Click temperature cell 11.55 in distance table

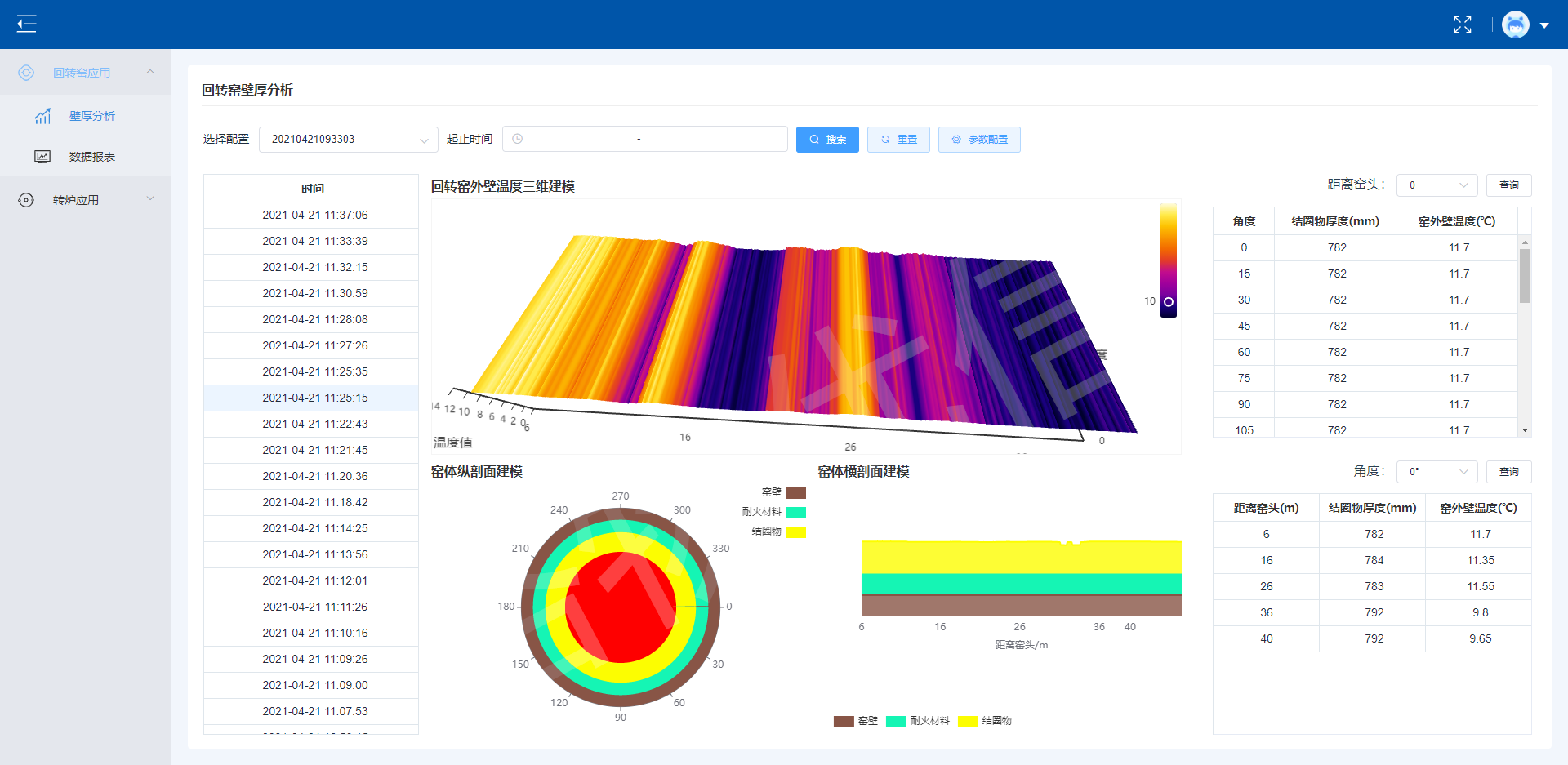1480,586
